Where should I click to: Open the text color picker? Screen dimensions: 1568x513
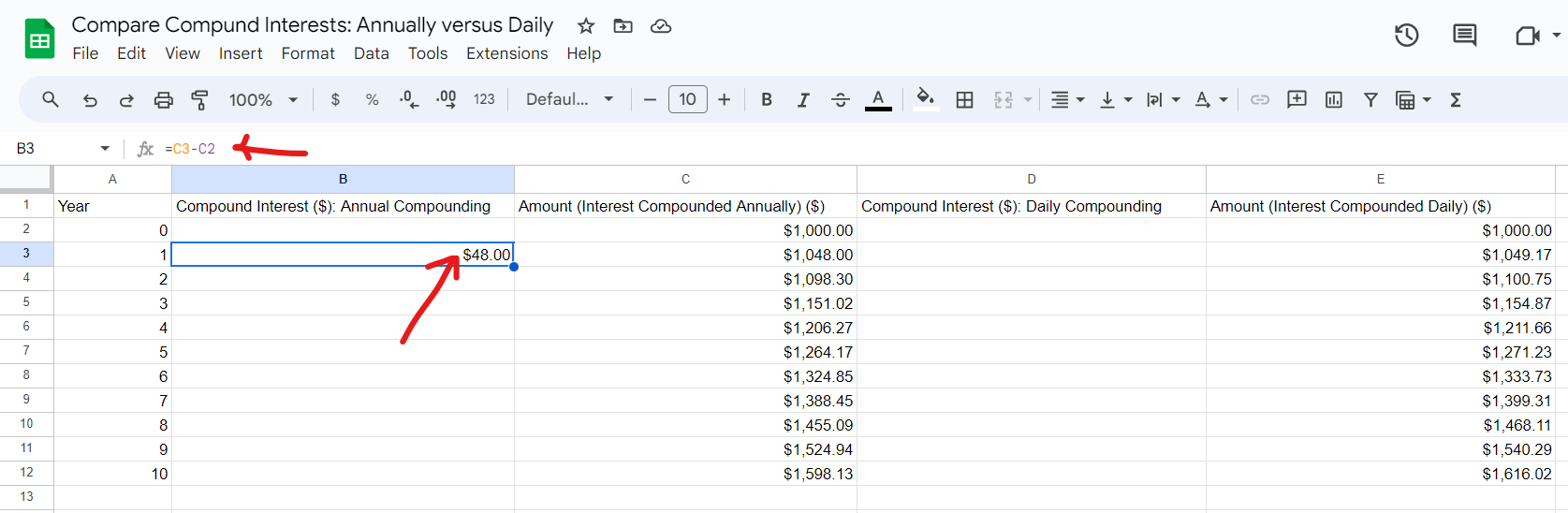878,99
